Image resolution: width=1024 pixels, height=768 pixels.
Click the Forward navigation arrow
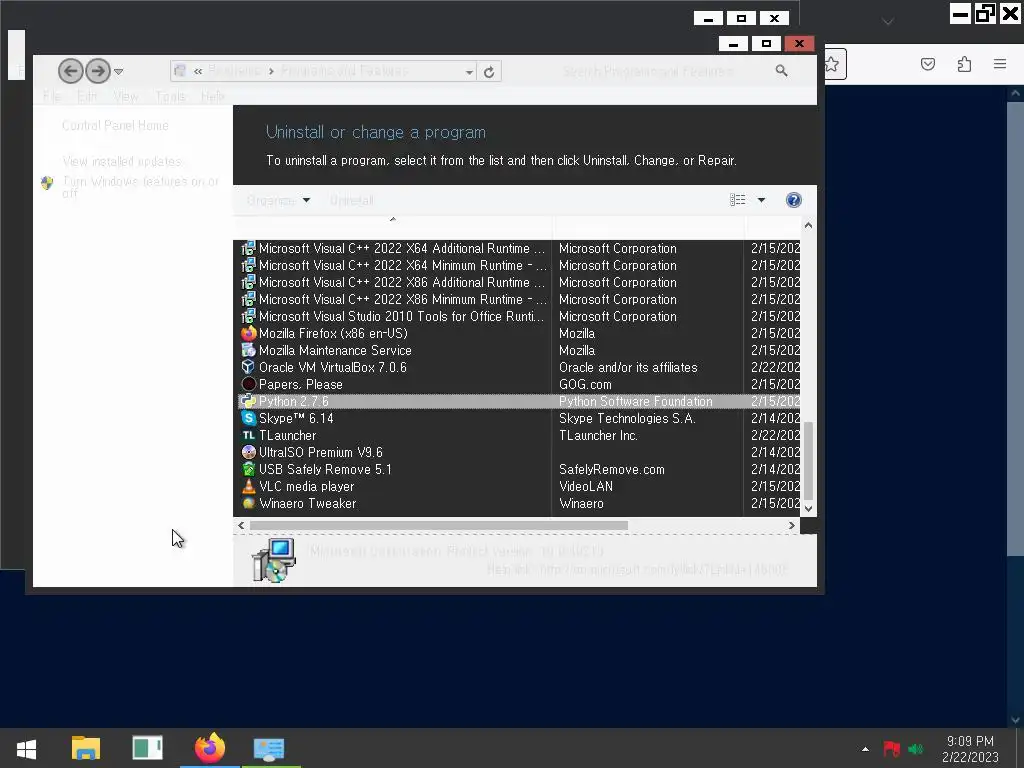98,71
